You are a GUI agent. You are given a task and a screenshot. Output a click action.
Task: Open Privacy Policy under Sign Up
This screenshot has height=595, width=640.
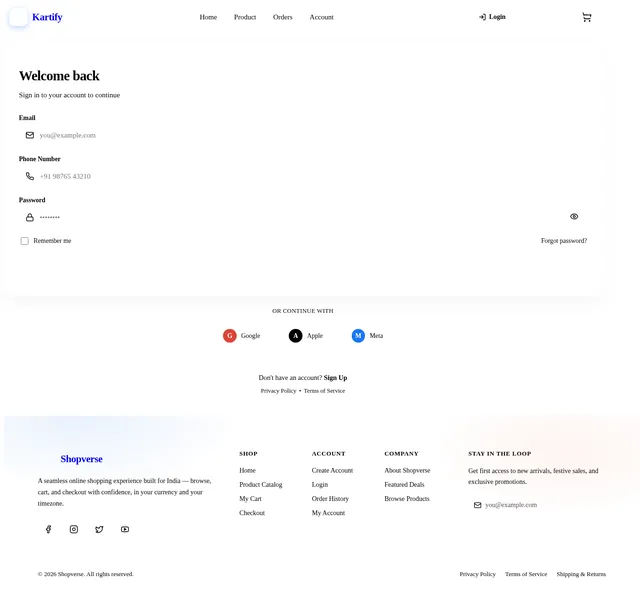[x=278, y=391]
